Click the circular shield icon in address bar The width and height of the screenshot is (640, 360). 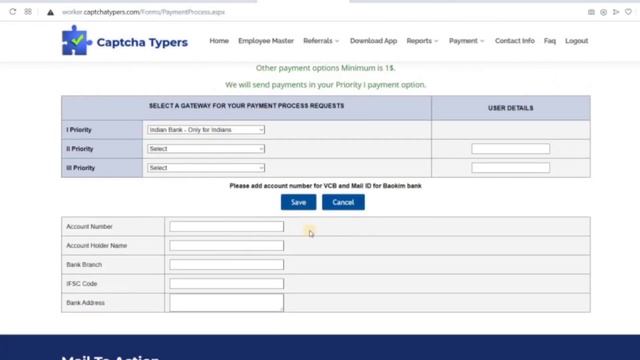tap(603, 12)
